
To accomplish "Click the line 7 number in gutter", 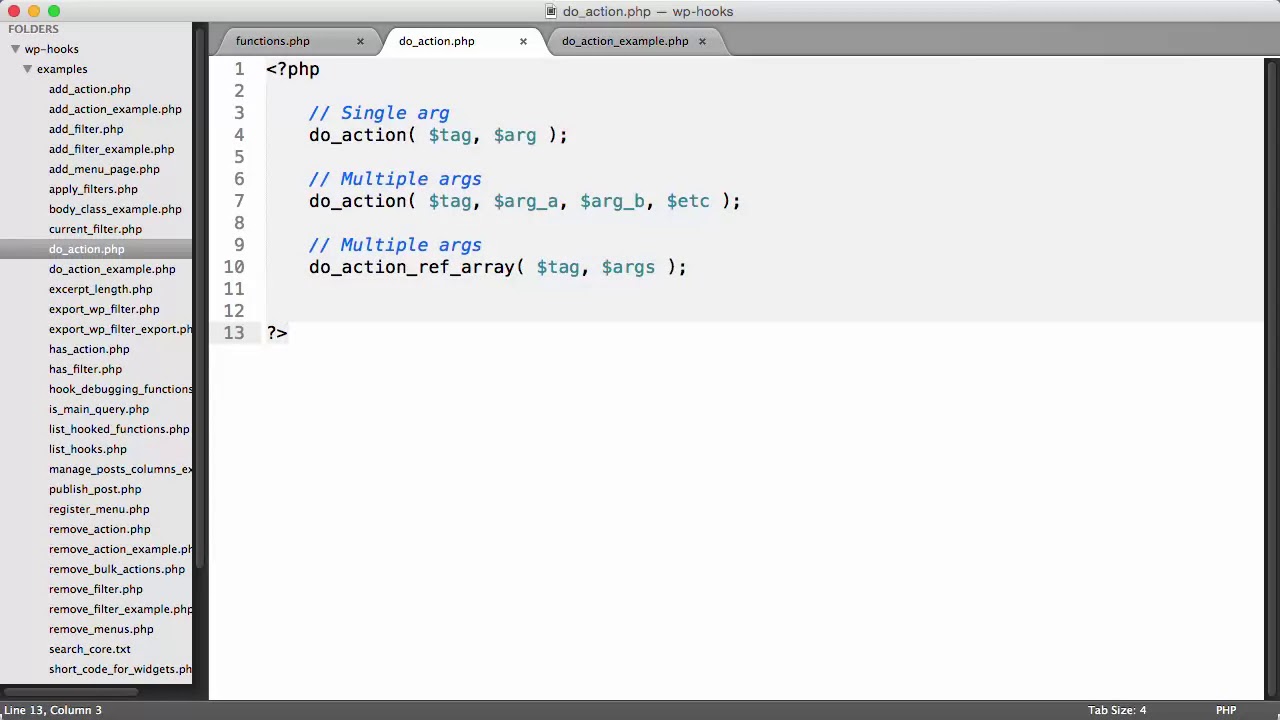I will pyautogui.click(x=239, y=201).
